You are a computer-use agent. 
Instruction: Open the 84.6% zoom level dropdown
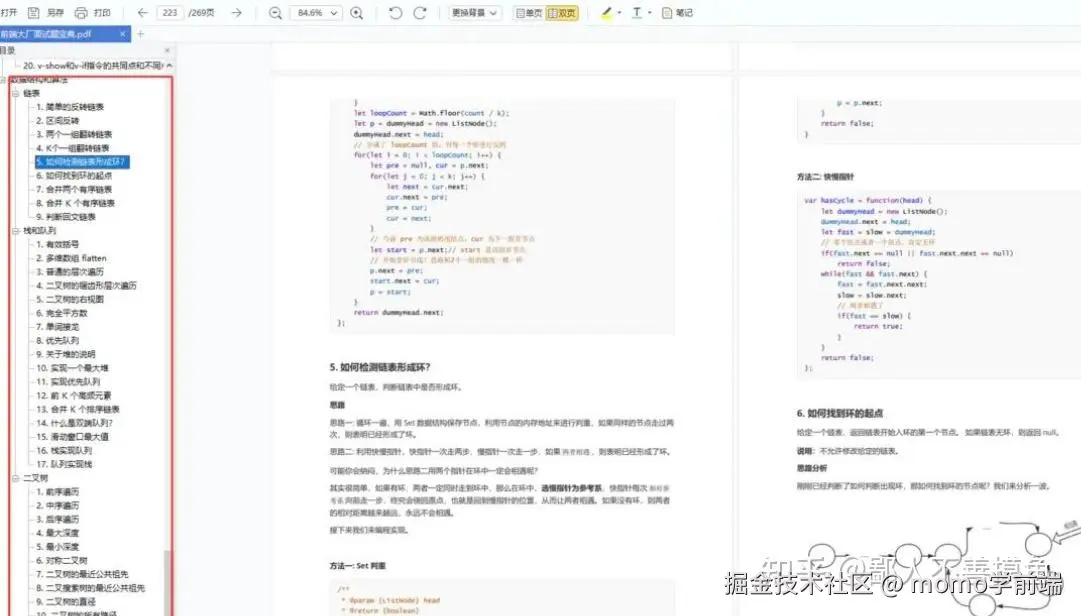(315, 12)
